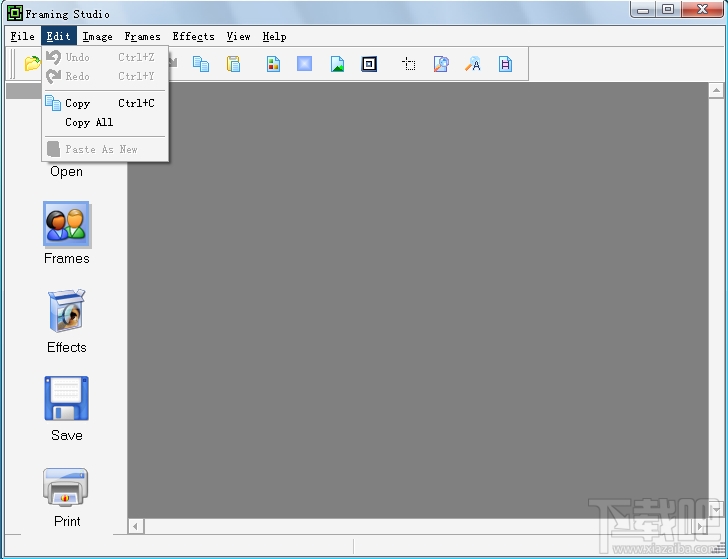Click the Open label in sidebar
Screen dimensions: 728x559
66,172
